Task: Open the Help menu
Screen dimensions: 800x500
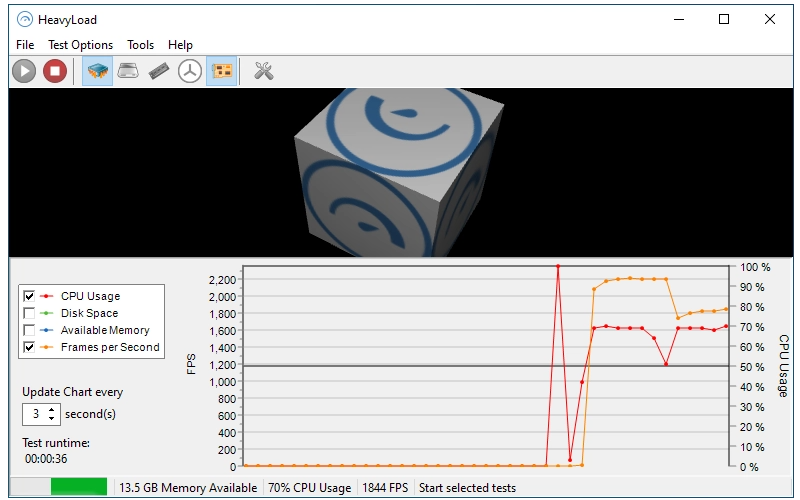Action: click(x=180, y=45)
